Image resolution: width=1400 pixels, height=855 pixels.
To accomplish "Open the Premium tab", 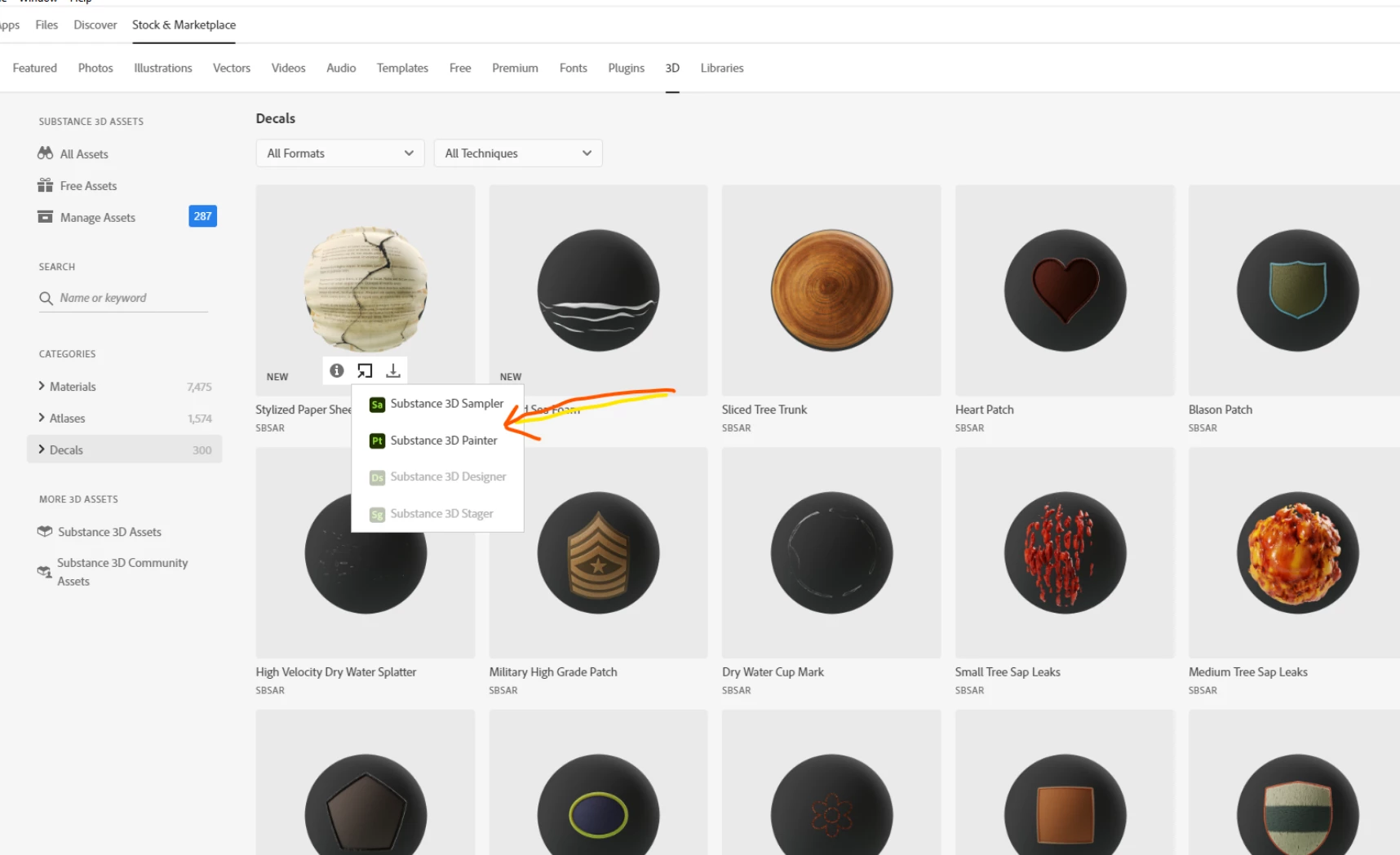I will 515,68.
